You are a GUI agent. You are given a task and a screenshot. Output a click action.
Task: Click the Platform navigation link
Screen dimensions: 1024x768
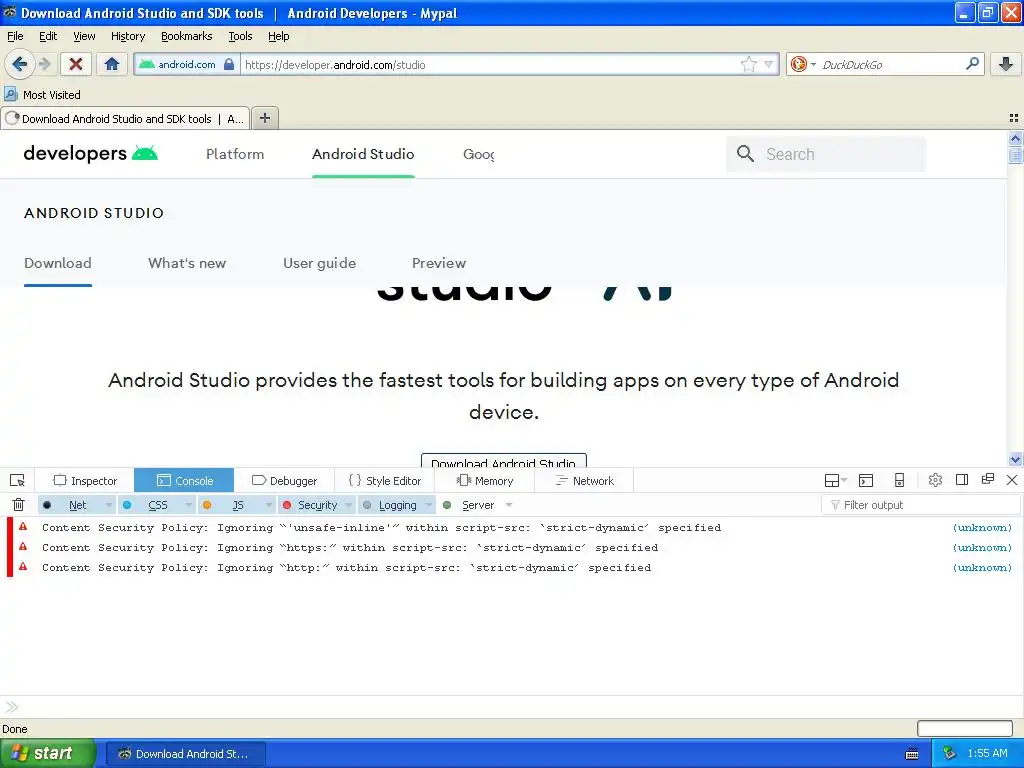click(x=235, y=154)
